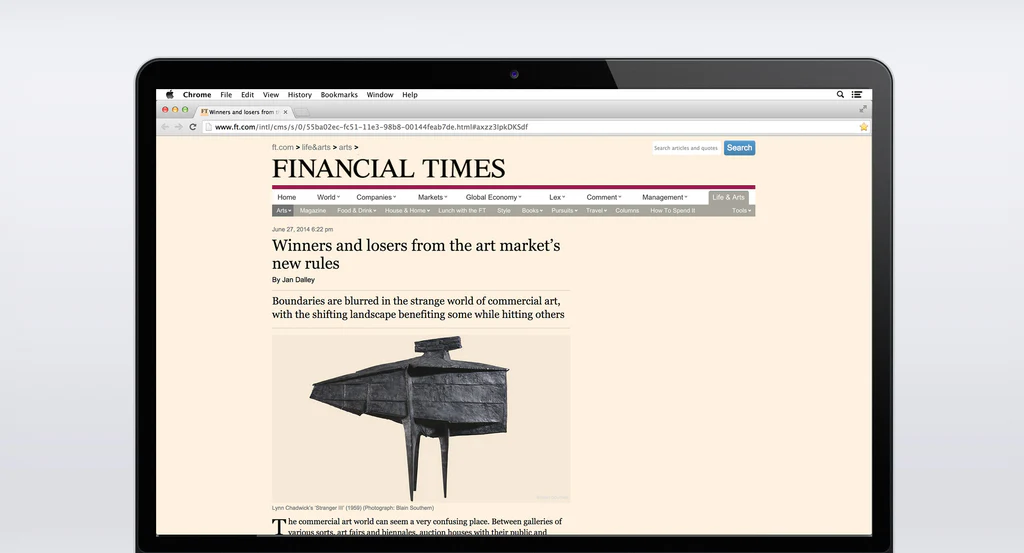Click the browser back arrow
This screenshot has height=553, width=1024.
point(165,127)
